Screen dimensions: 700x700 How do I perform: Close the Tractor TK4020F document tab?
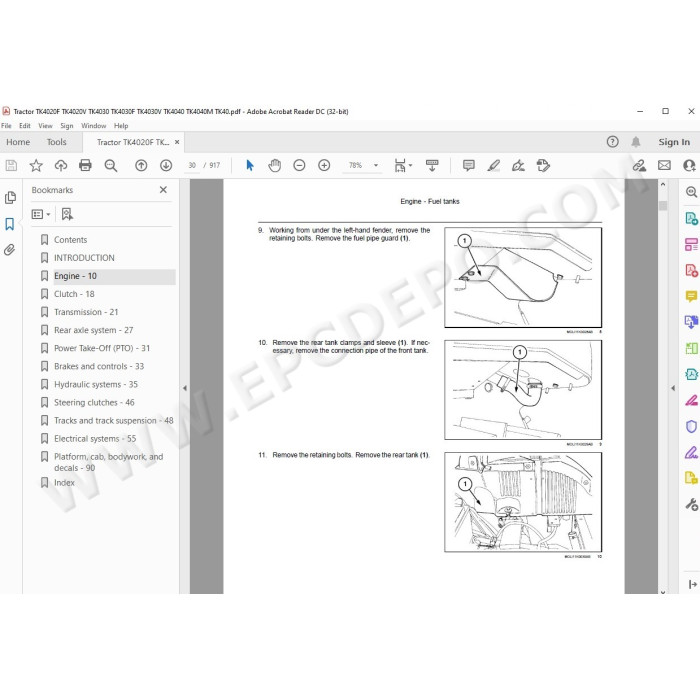177,142
